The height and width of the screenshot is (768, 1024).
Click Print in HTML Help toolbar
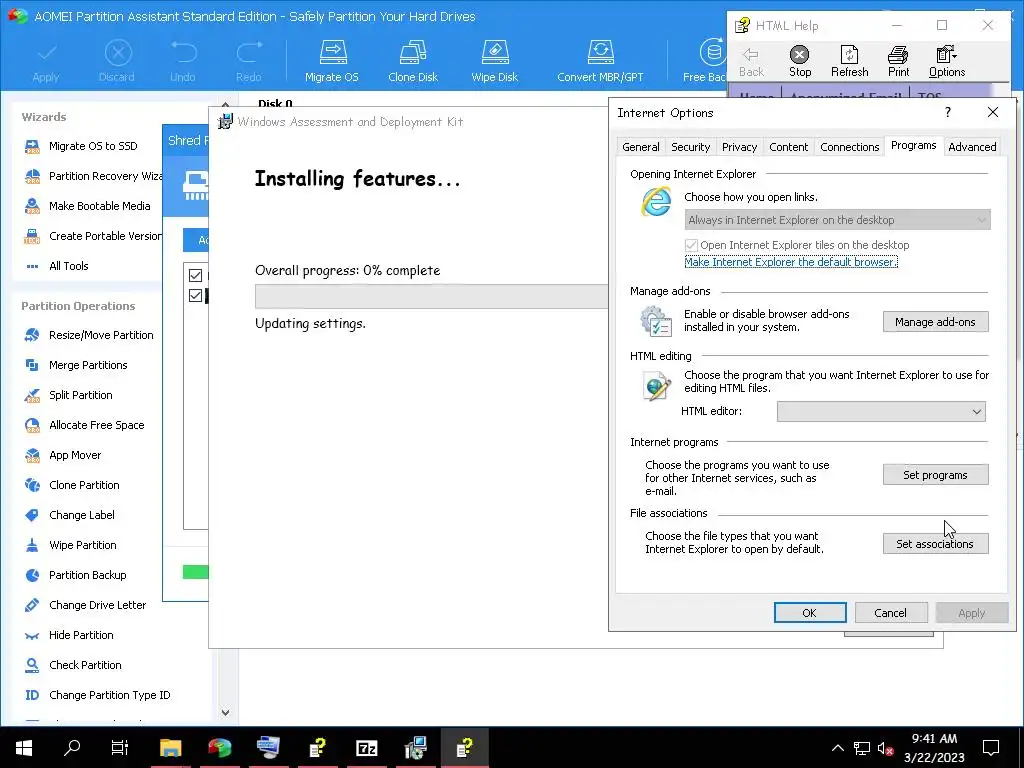point(898,62)
